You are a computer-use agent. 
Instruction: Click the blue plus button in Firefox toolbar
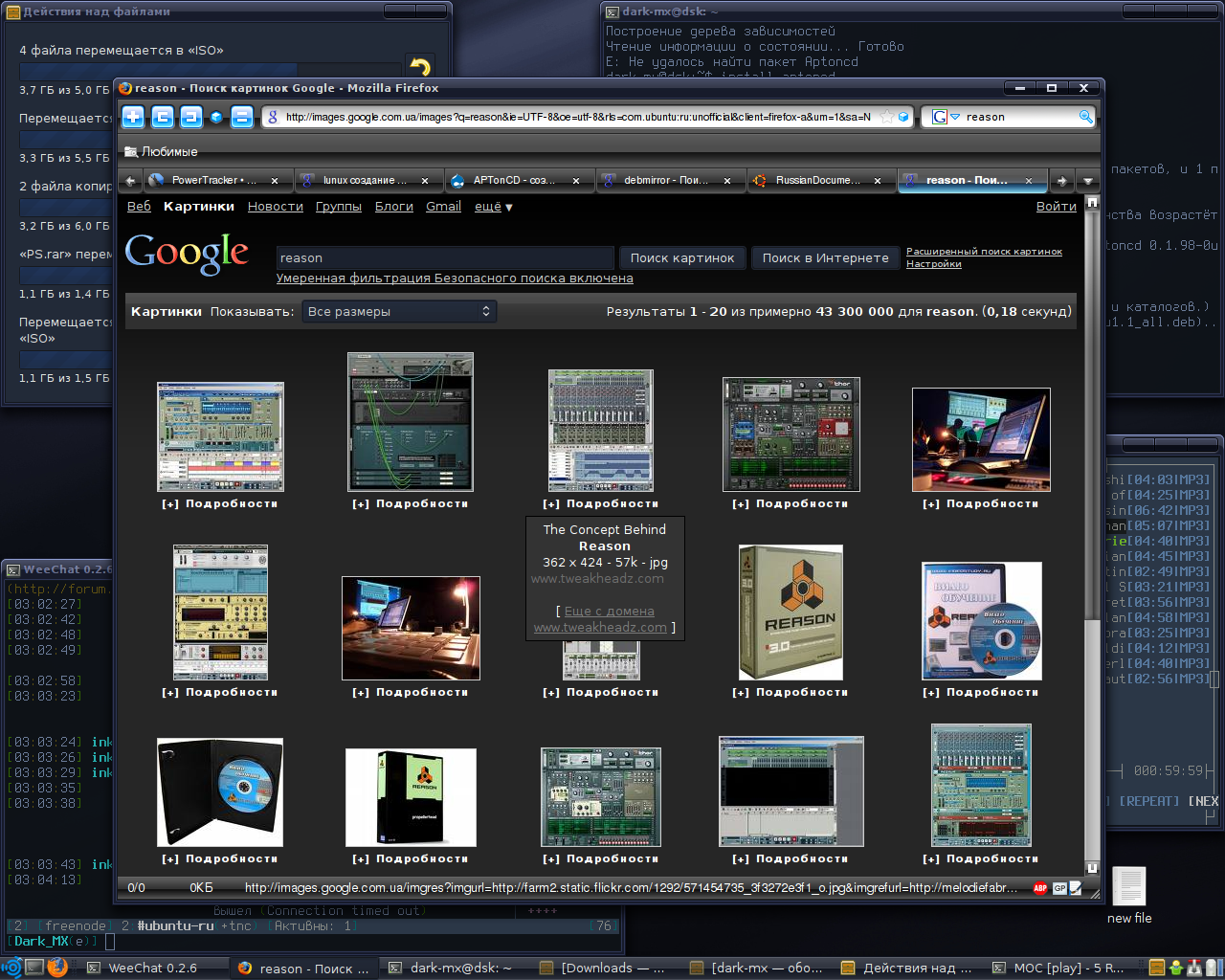[133, 117]
